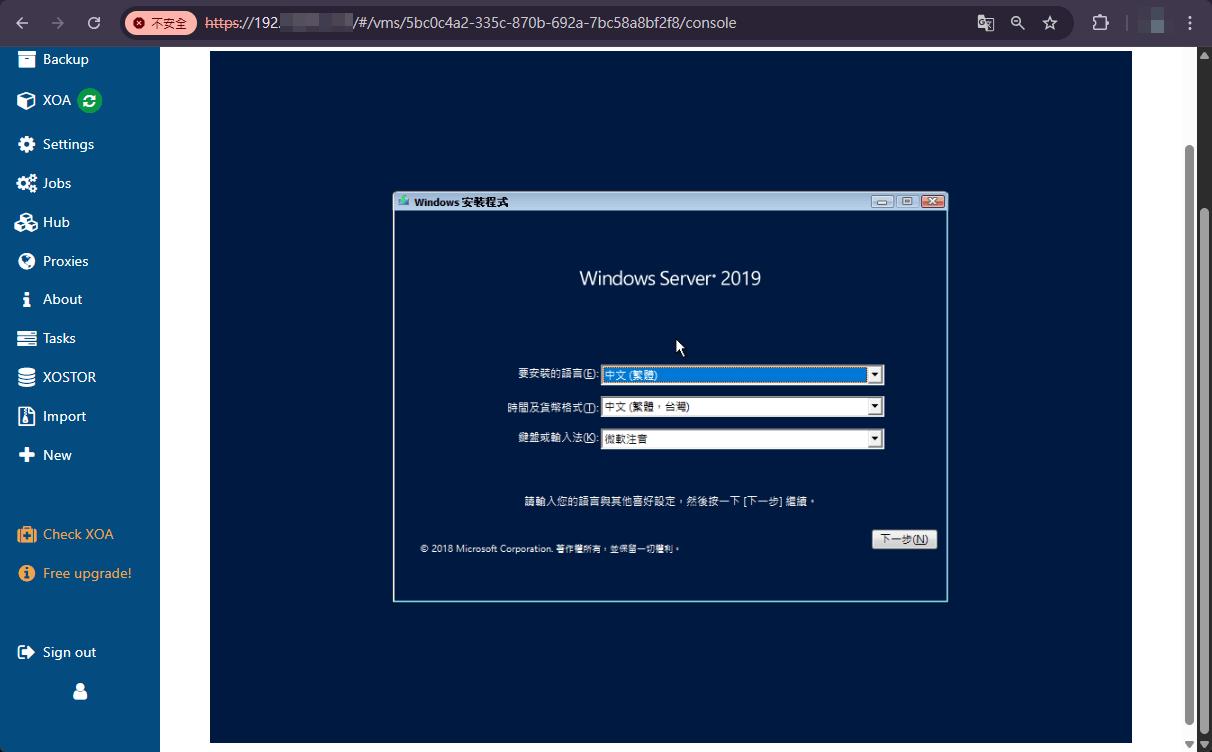Screen dimensions: 1212x752
Task: Click the Tasks list icon
Action: point(26,338)
